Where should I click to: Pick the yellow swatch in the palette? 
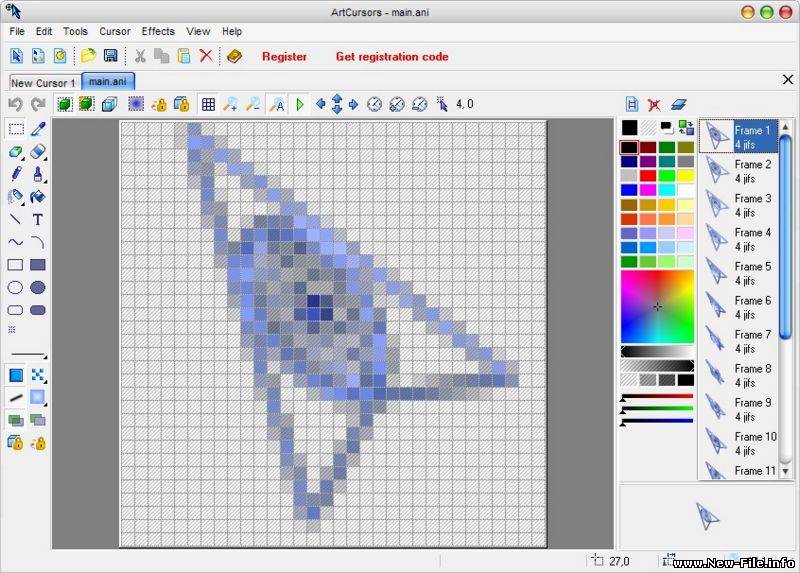(x=685, y=176)
